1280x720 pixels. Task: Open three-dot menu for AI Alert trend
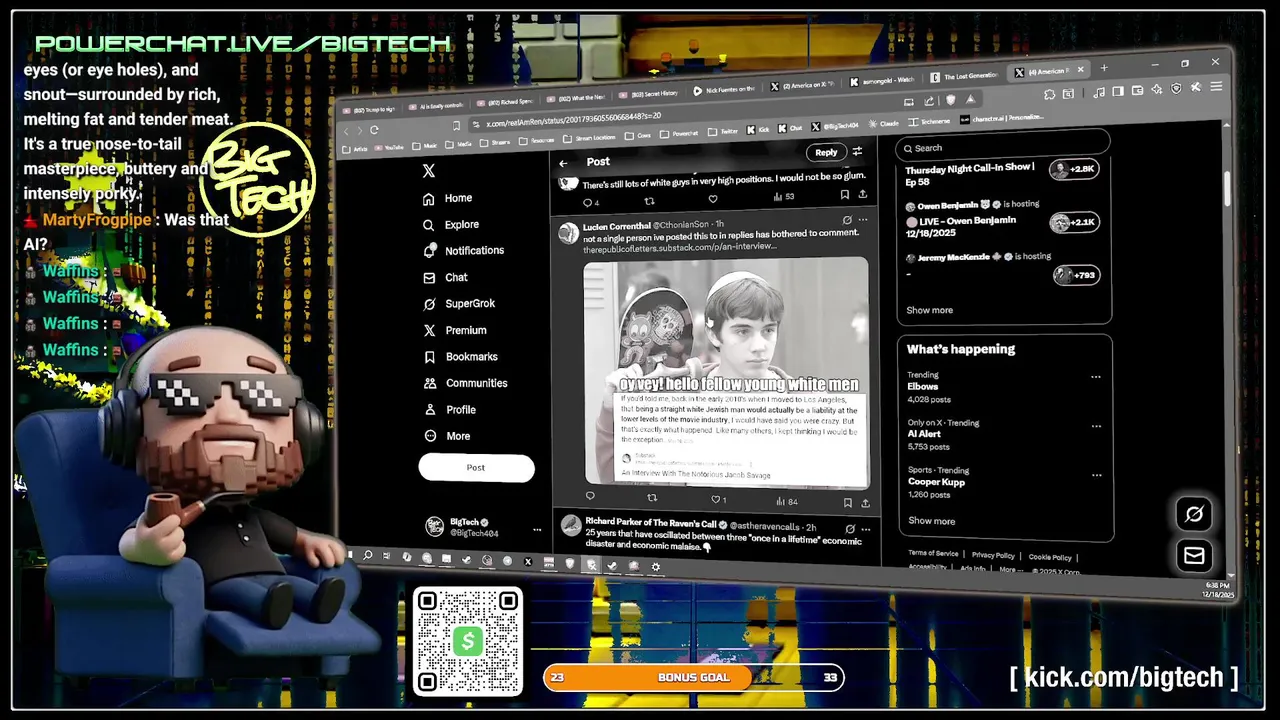pos(1097,426)
